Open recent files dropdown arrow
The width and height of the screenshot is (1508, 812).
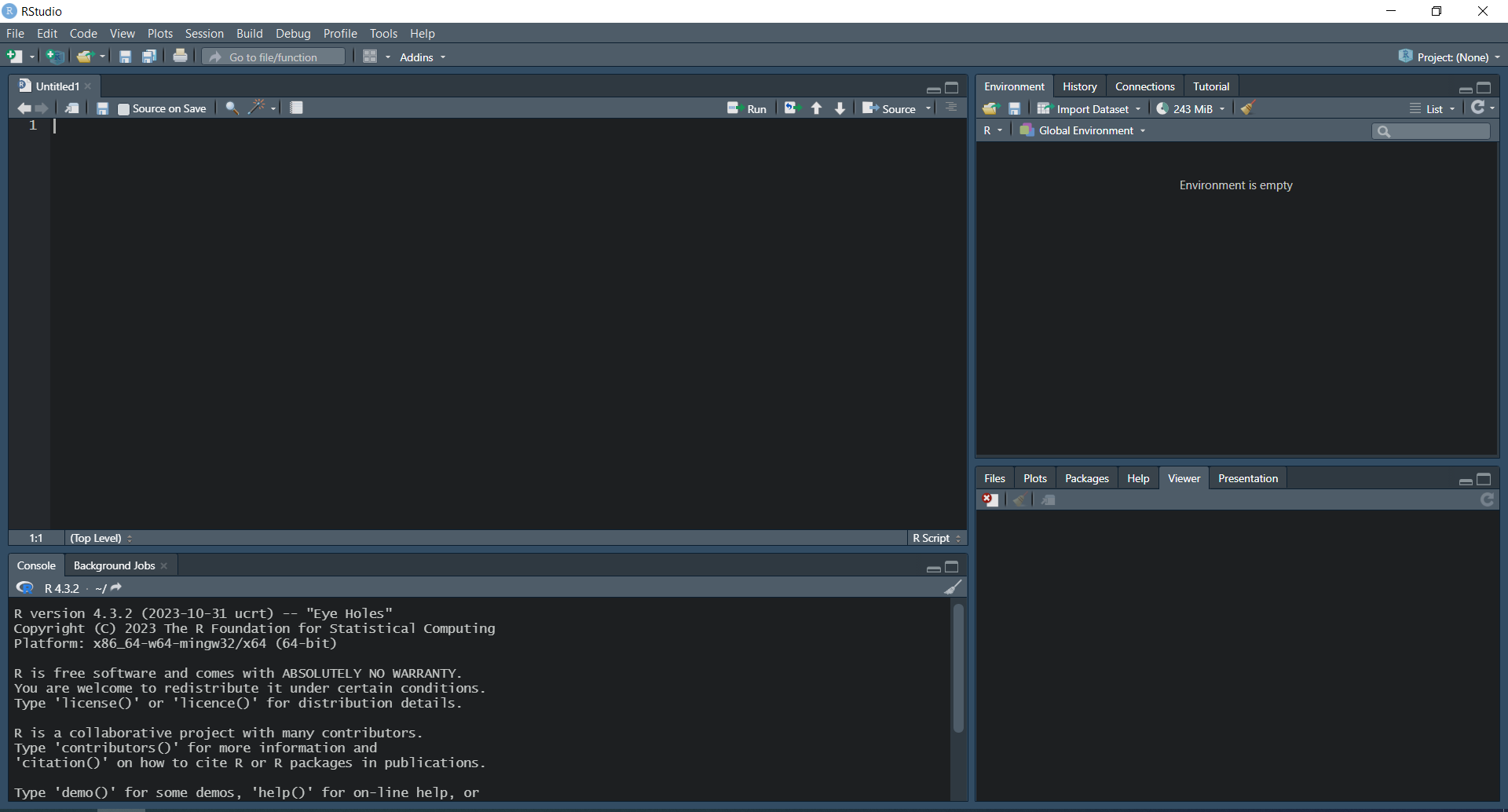[102, 57]
